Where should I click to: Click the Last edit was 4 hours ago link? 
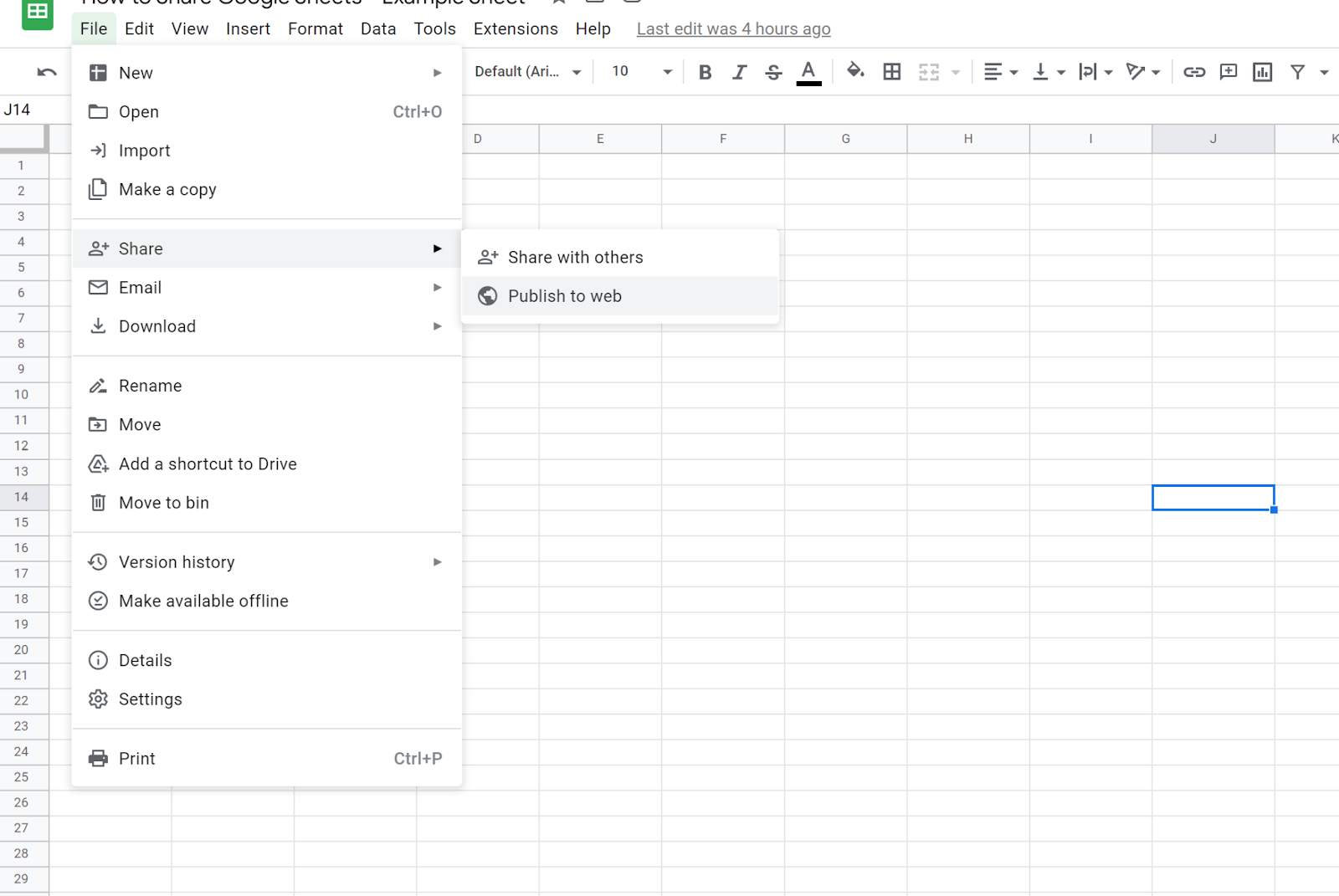coord(733,28)
